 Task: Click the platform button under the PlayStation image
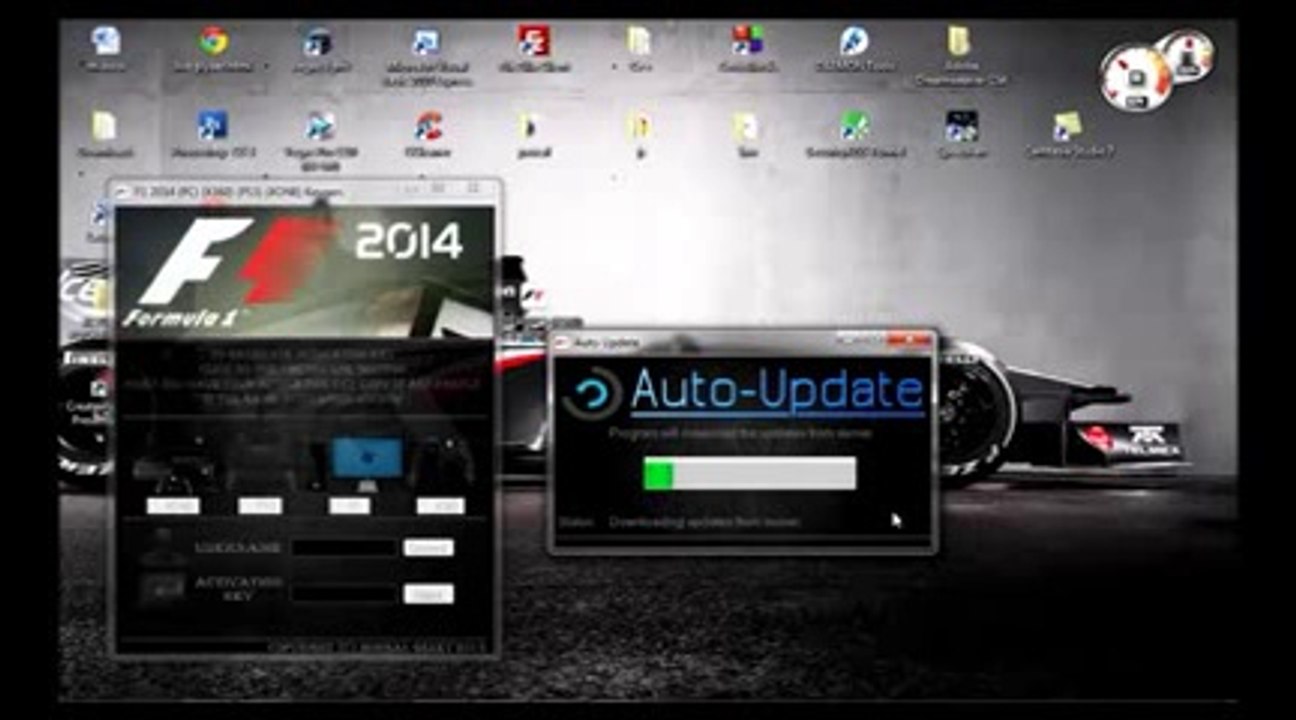tap(260, 506)
